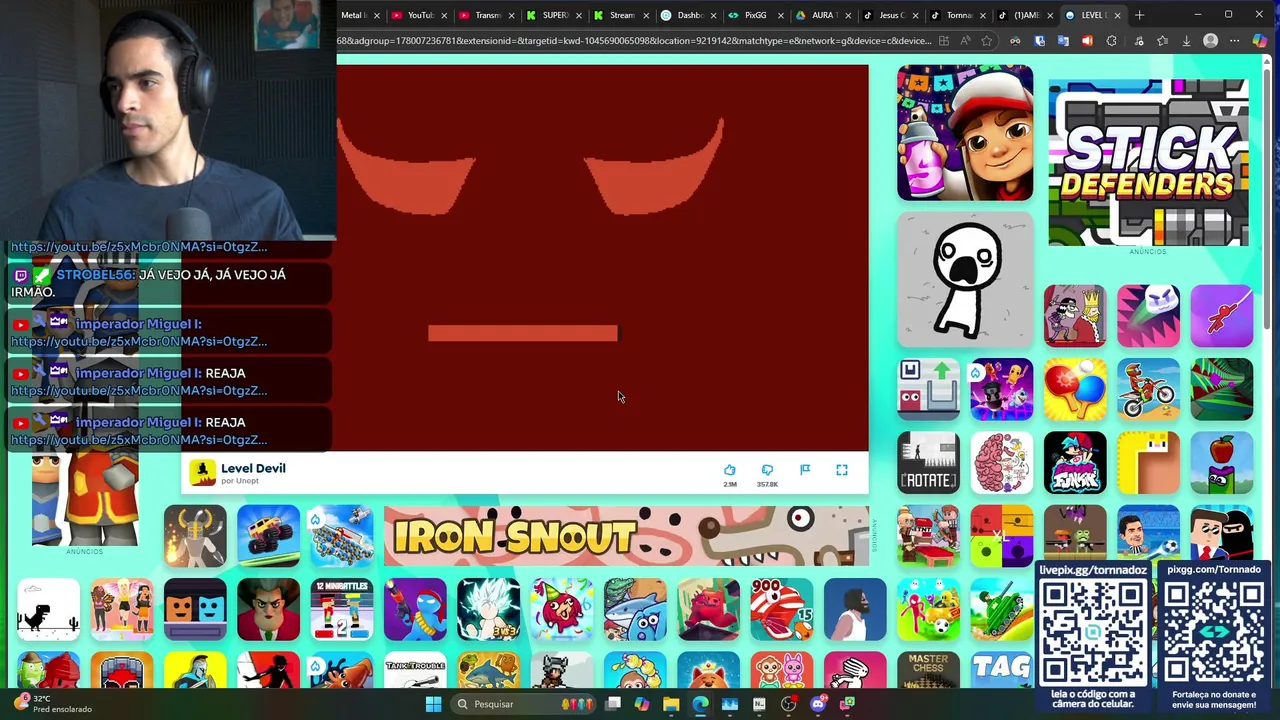Launch the Rotate game tile
1280x720 pixels.
tap(928, 463)
